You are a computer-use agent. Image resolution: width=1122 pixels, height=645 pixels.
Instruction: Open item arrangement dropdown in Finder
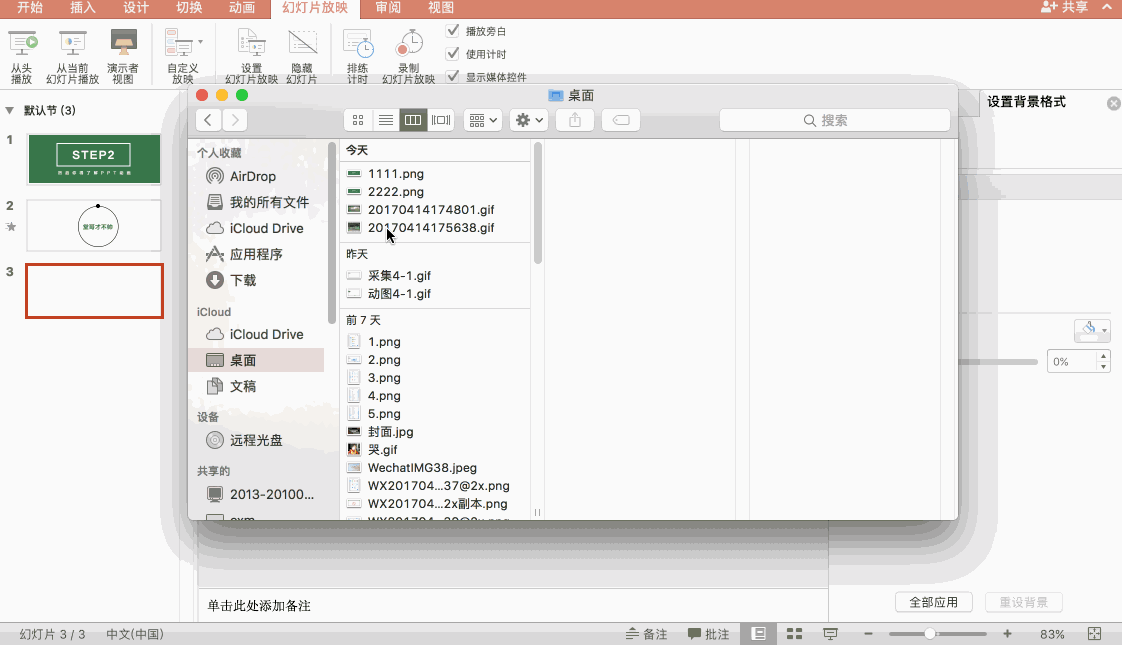482,120
